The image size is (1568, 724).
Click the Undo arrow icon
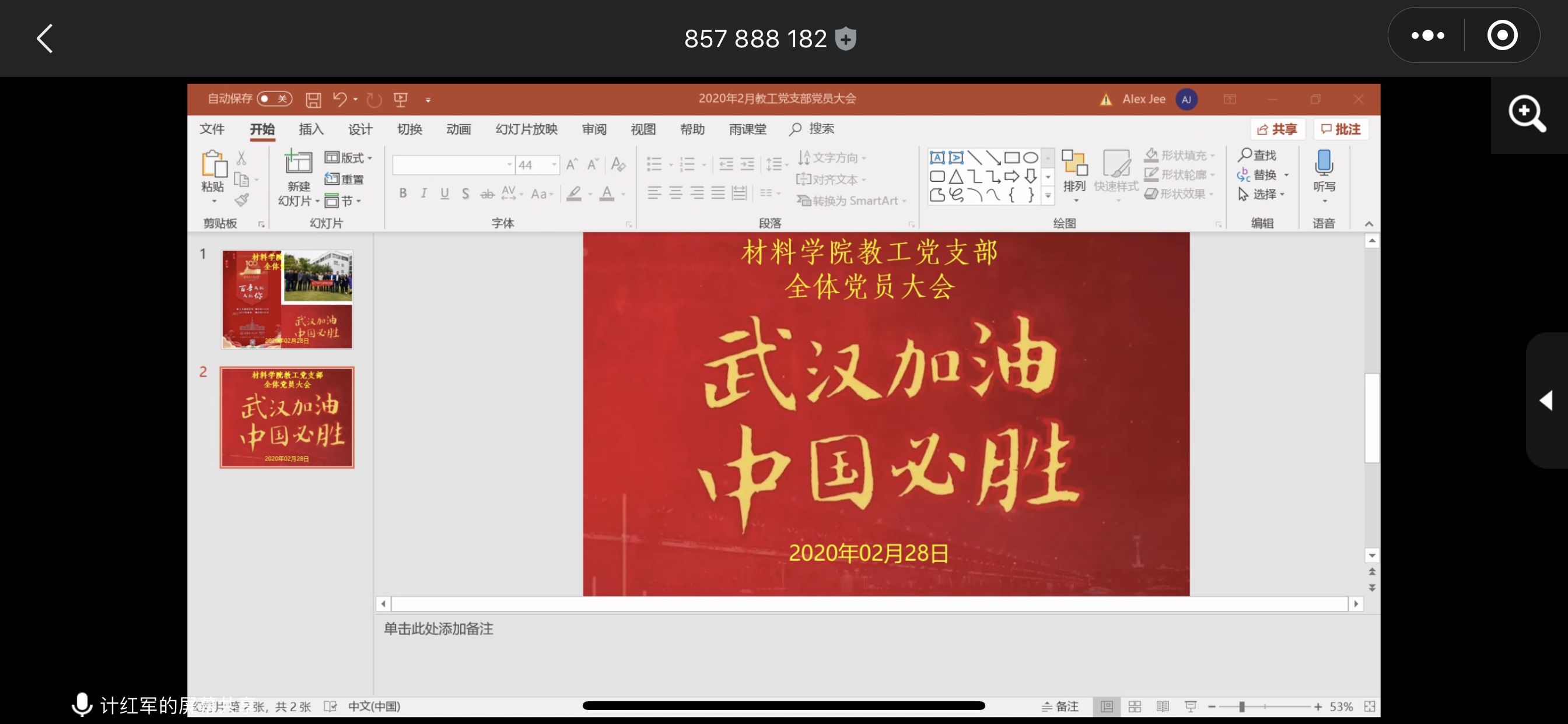click(x=339, y=99)
